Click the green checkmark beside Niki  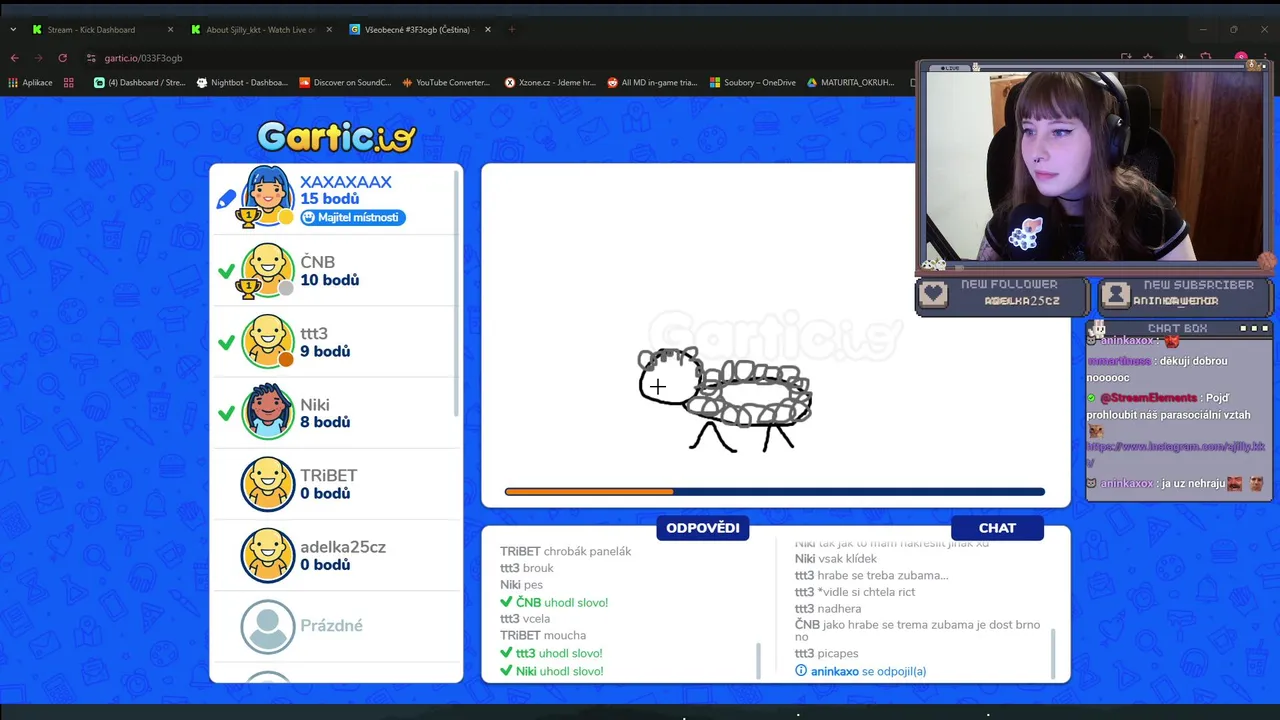(226, 413)
